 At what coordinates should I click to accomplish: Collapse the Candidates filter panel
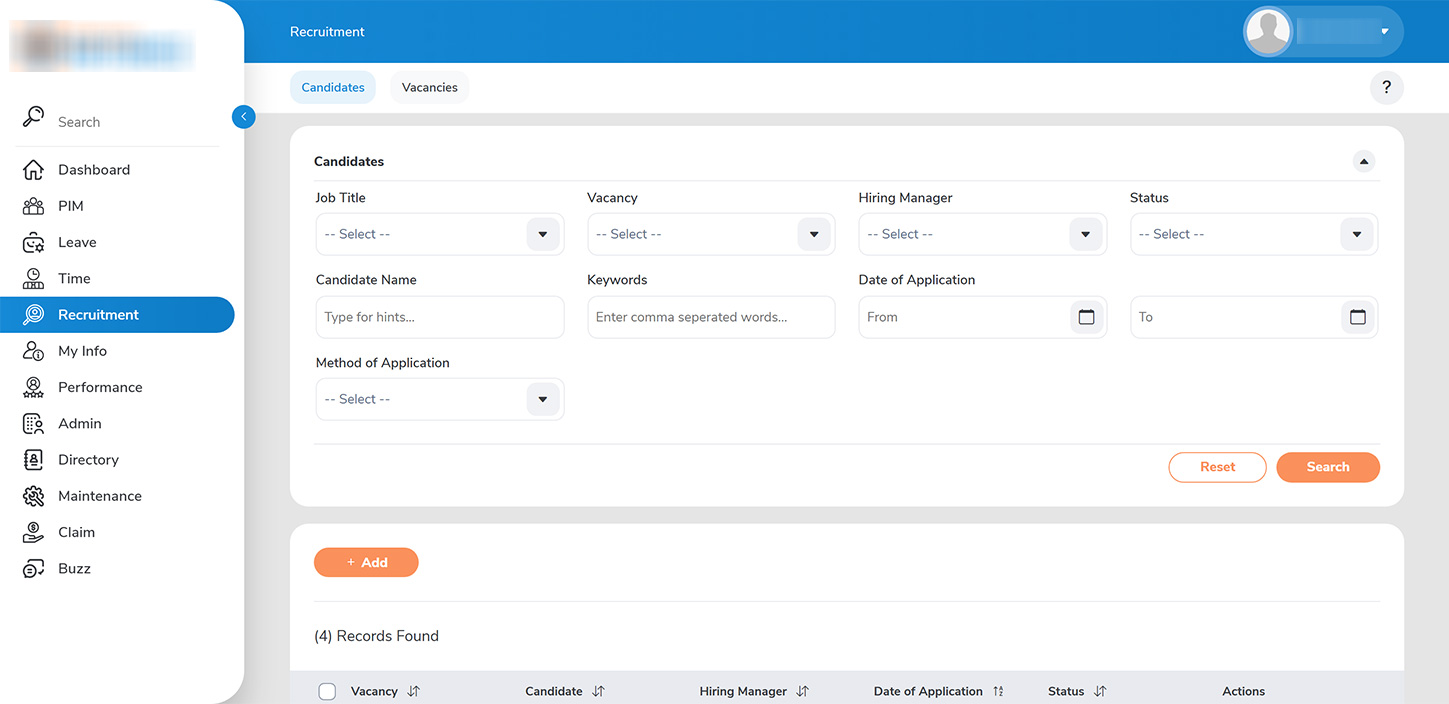[x=1364, y=161]
